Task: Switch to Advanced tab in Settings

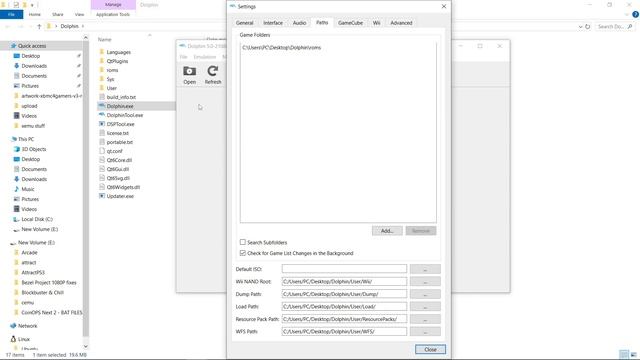Action: click(x=401, y=23)
